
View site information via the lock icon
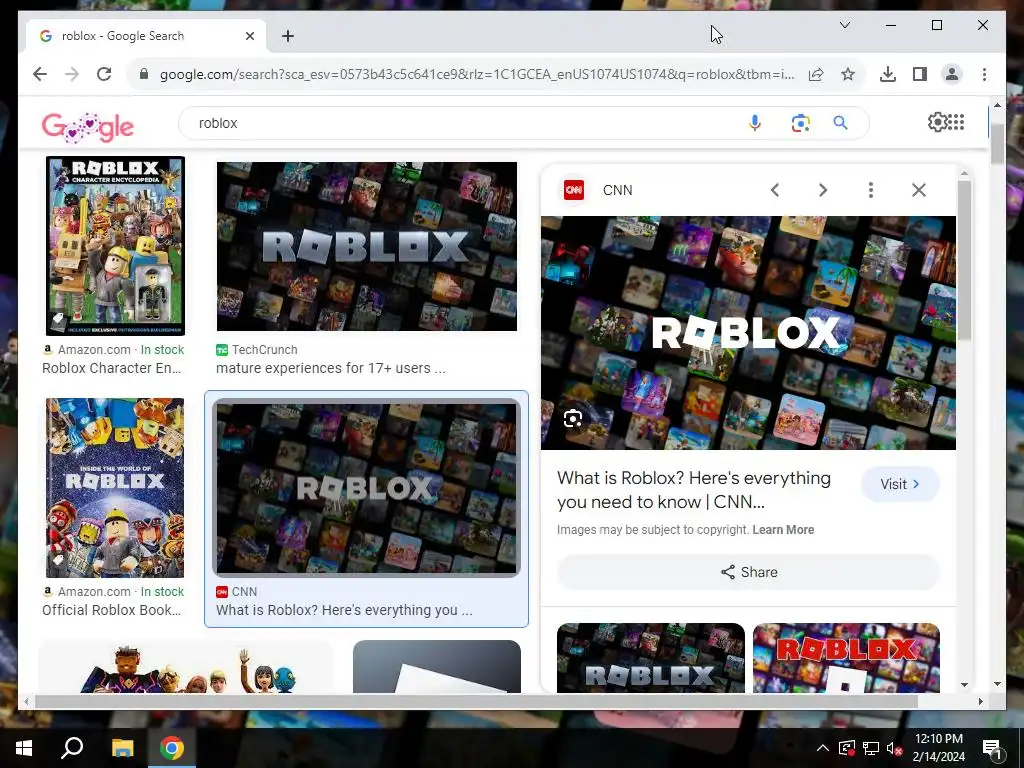point(144,74)
